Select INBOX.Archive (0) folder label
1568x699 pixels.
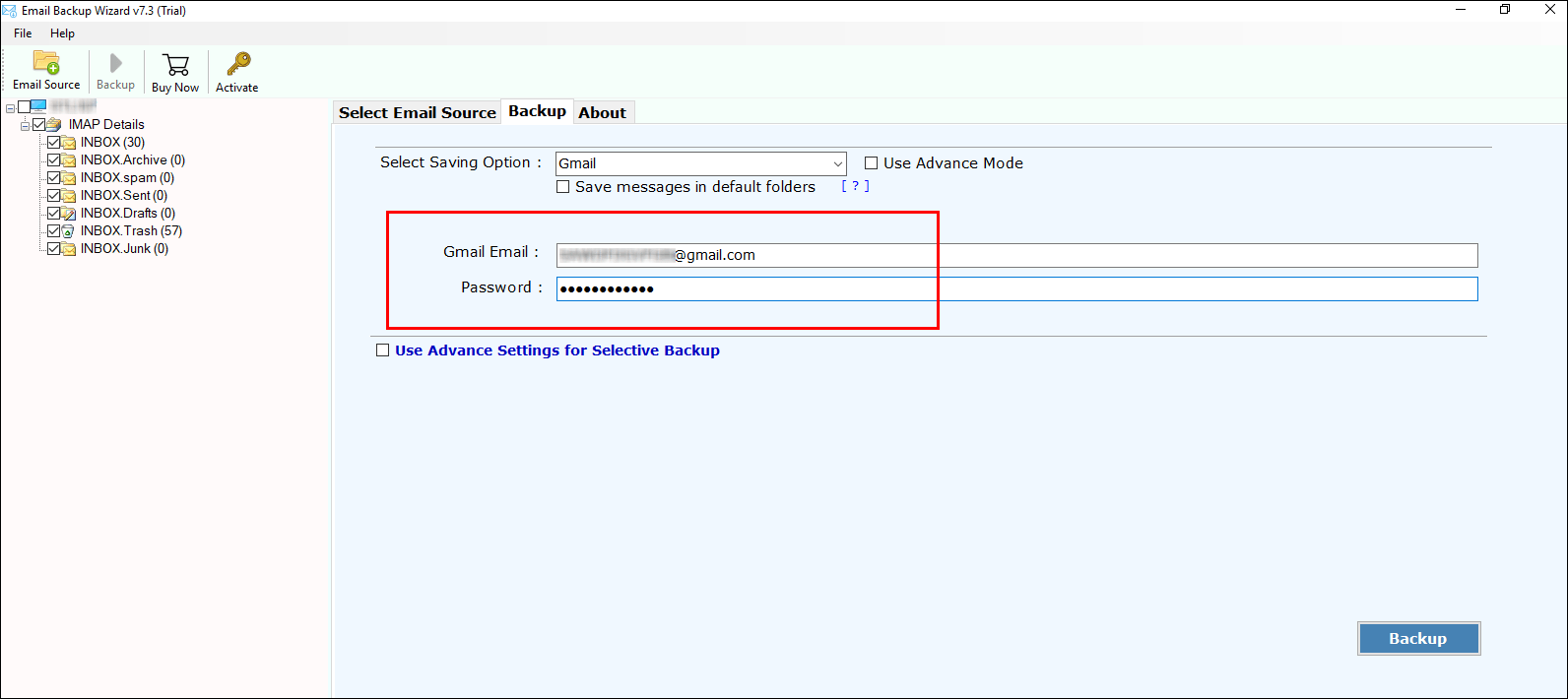coord(133,160)
